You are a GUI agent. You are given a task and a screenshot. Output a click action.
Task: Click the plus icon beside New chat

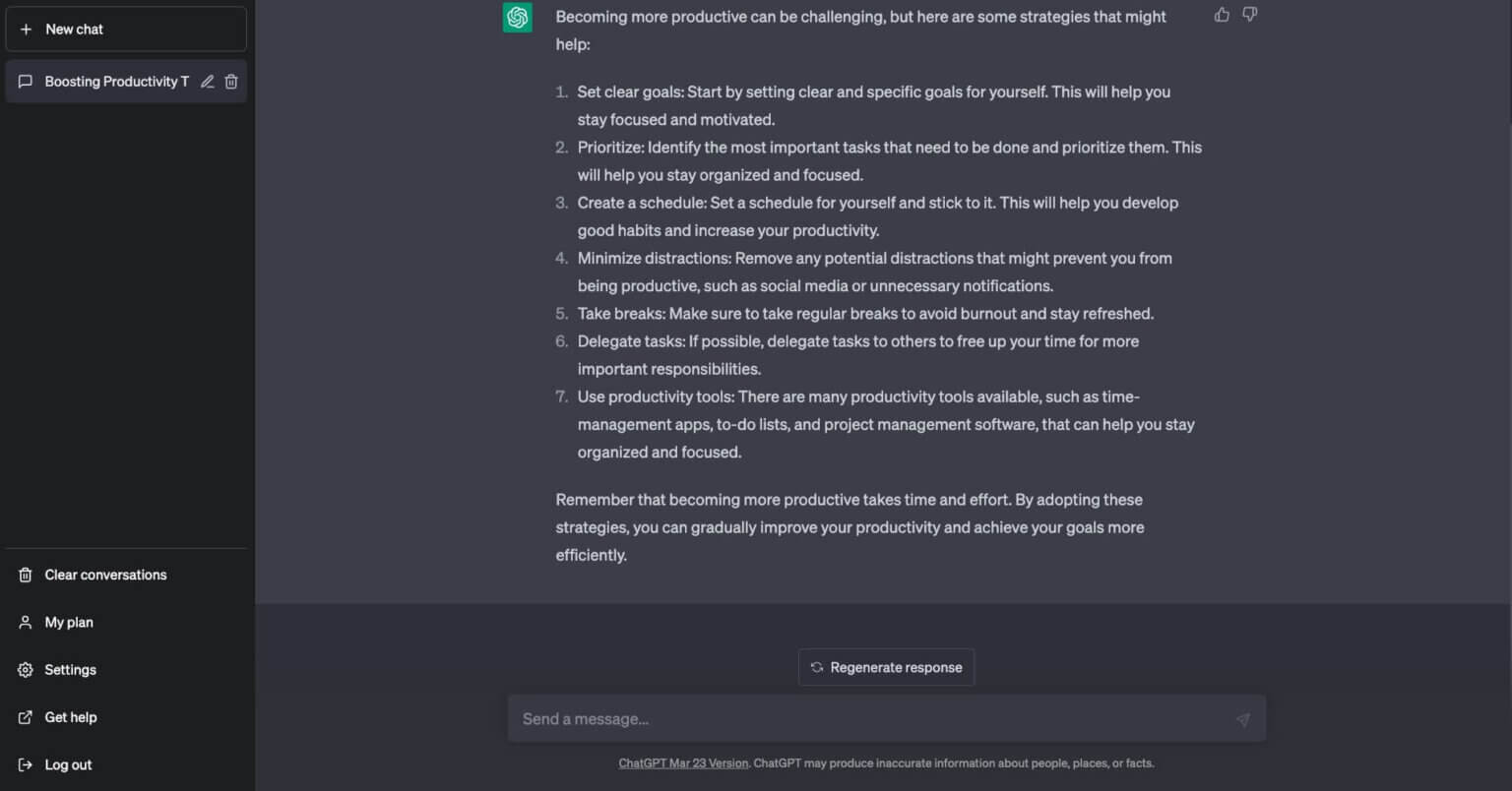pos(26,30)
